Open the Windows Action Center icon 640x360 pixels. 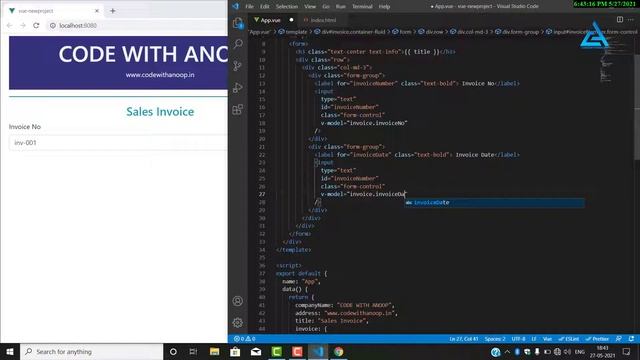pyautogui.click(x=627, y=352)
